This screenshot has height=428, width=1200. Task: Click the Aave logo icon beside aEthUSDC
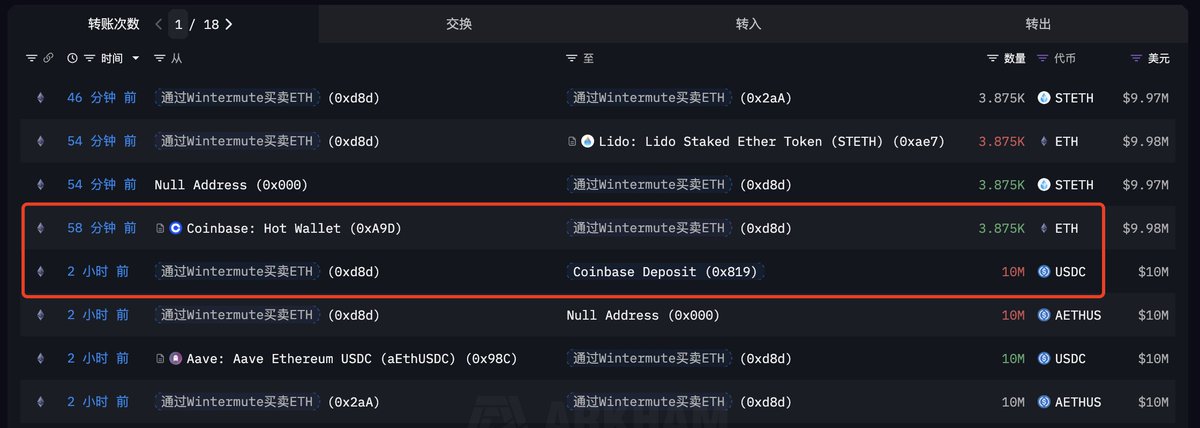176,358
